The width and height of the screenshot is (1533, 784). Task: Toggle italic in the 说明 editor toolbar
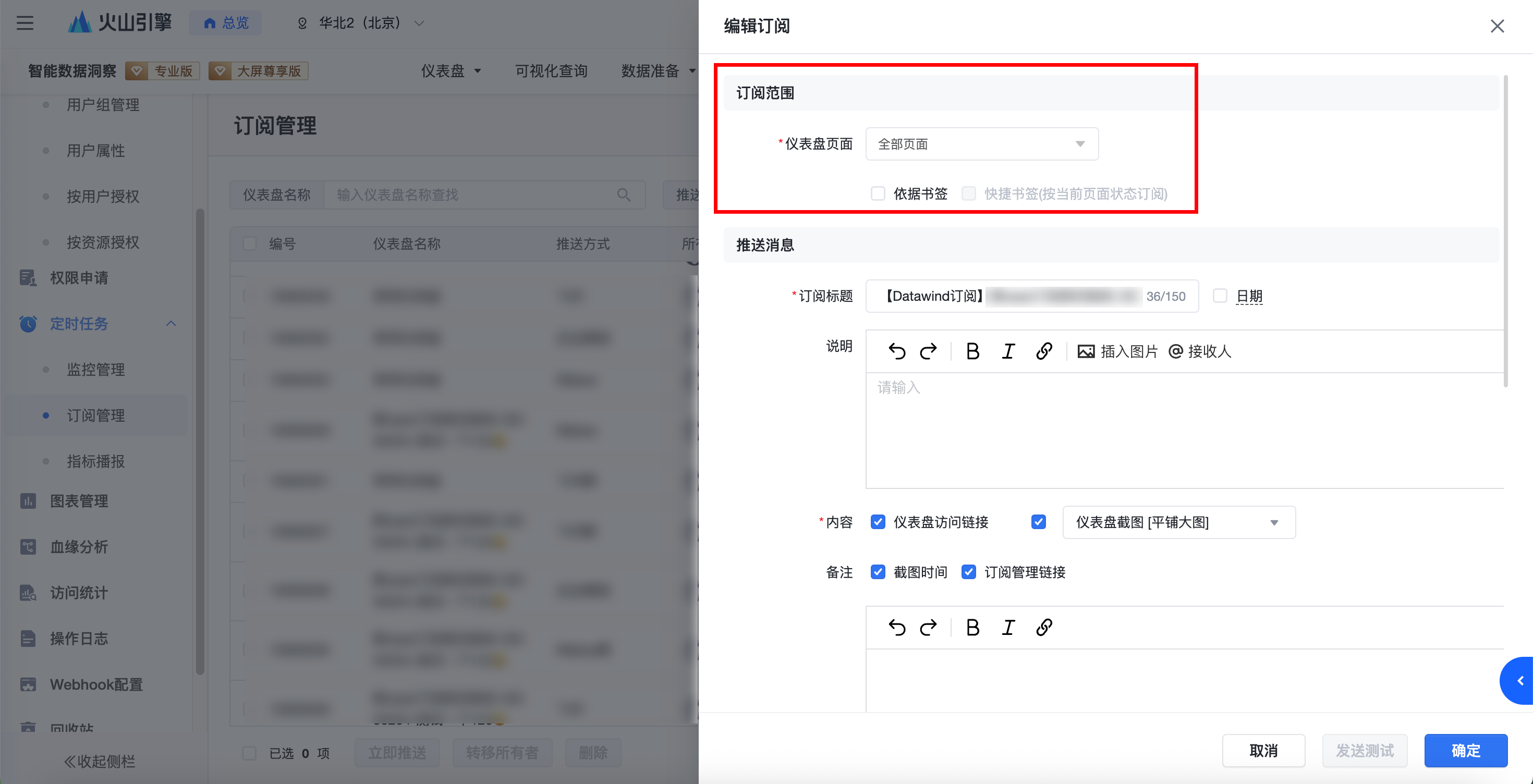[x=1008, y=351]
